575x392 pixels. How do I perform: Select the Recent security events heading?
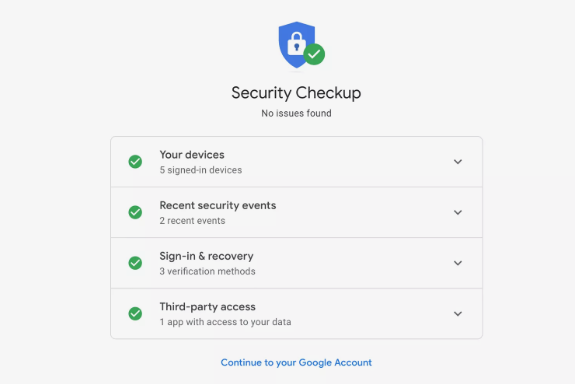coord(218,205)
